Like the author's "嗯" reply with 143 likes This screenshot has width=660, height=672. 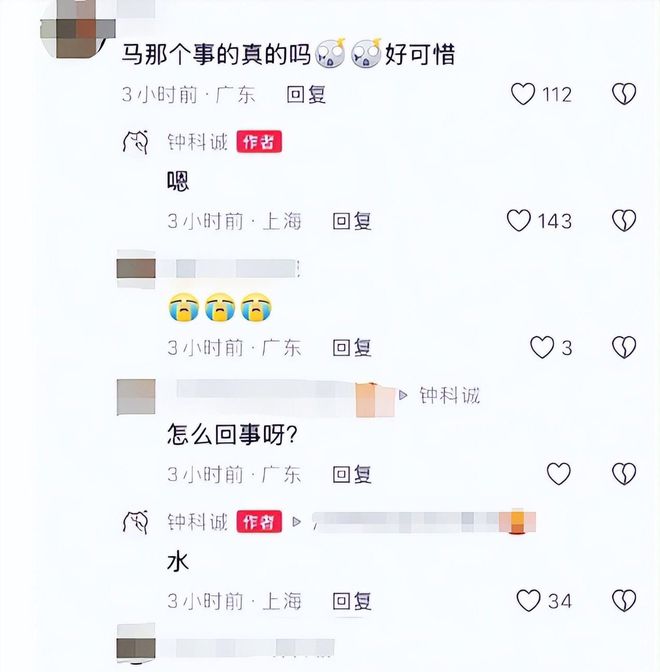pos(519,220)
